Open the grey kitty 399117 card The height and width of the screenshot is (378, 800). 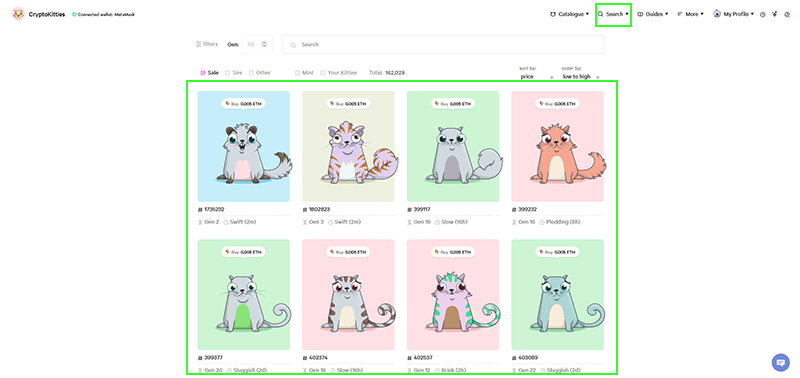coord(453,146)
